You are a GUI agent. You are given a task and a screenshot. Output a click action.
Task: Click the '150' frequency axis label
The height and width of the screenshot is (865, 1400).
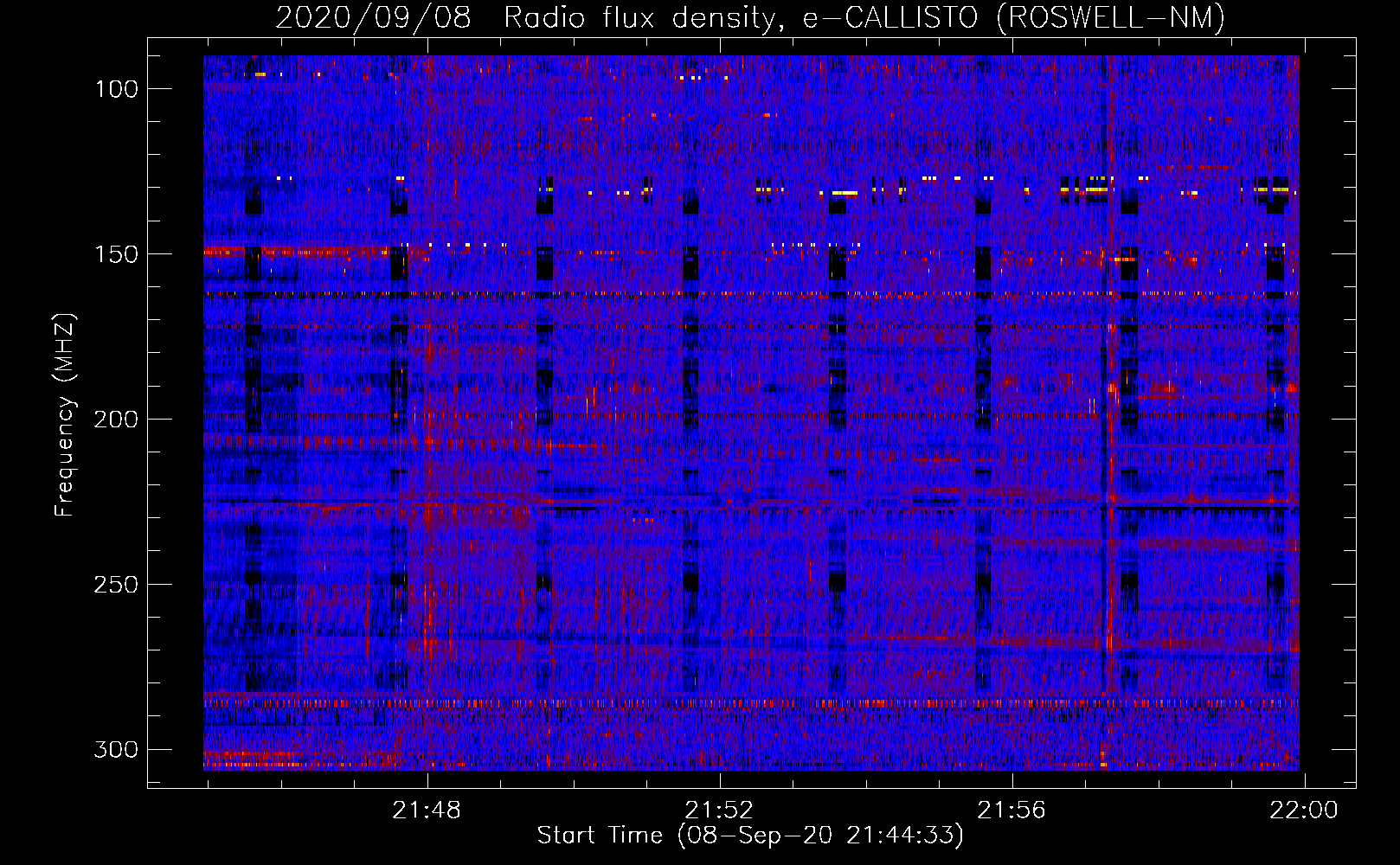click(116, 254)
